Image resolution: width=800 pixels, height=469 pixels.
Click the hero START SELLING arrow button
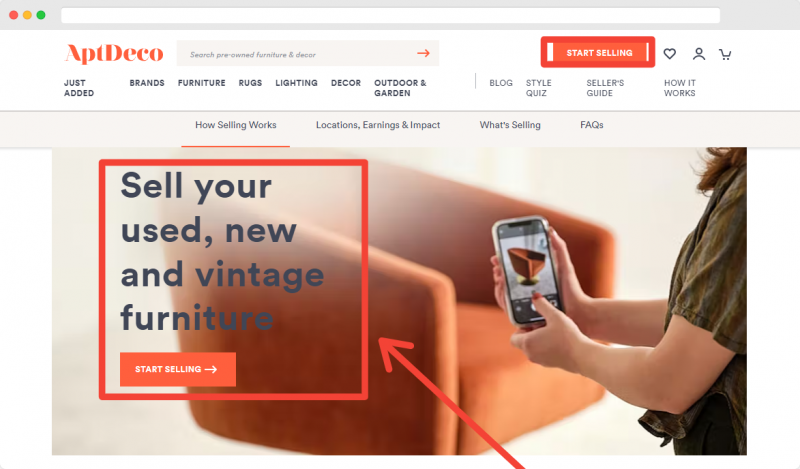(178, 369)
